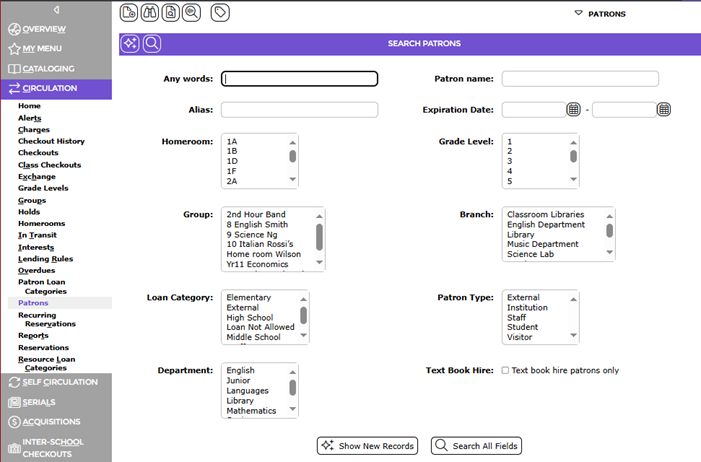Open the Cataloging section
The image size is (701, 462).
42,68
